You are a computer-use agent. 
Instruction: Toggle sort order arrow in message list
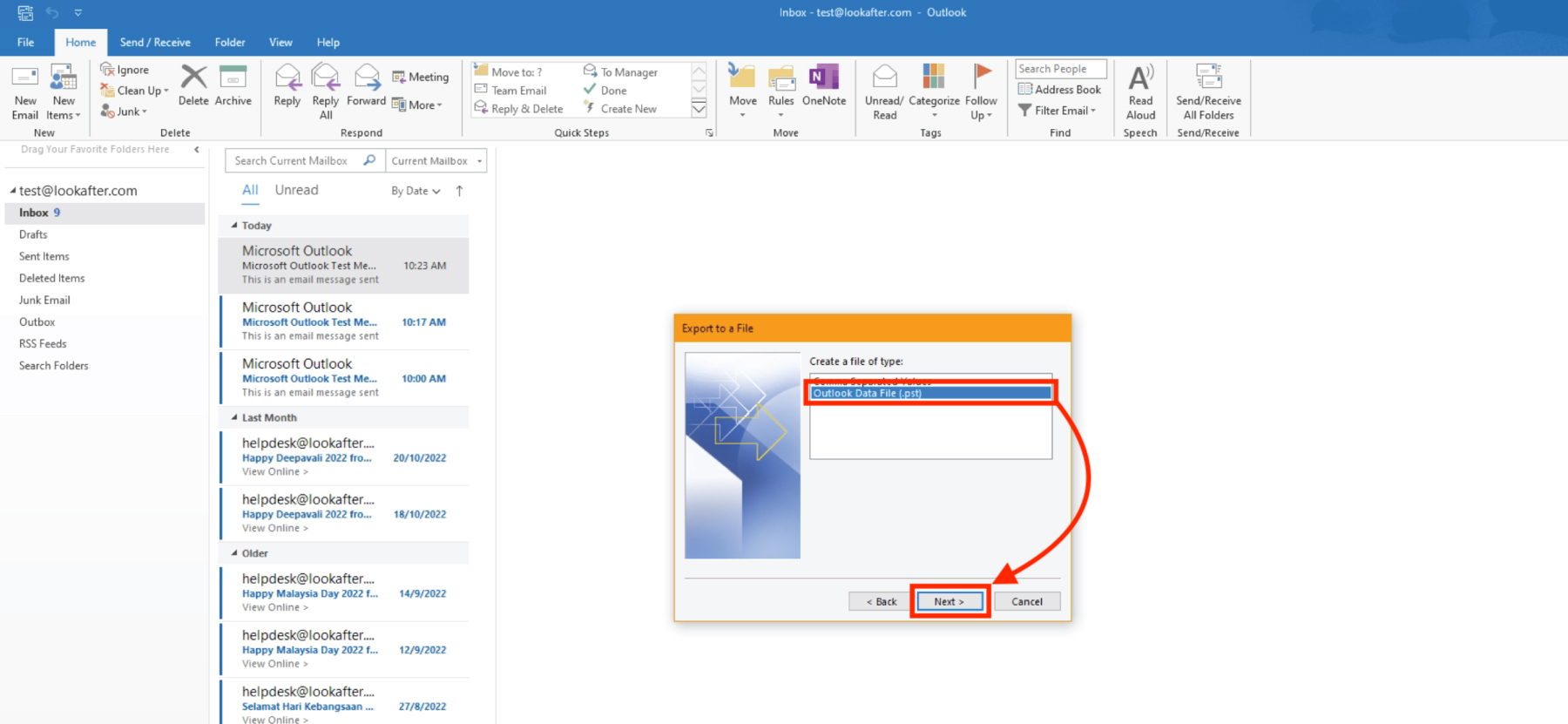460,191
